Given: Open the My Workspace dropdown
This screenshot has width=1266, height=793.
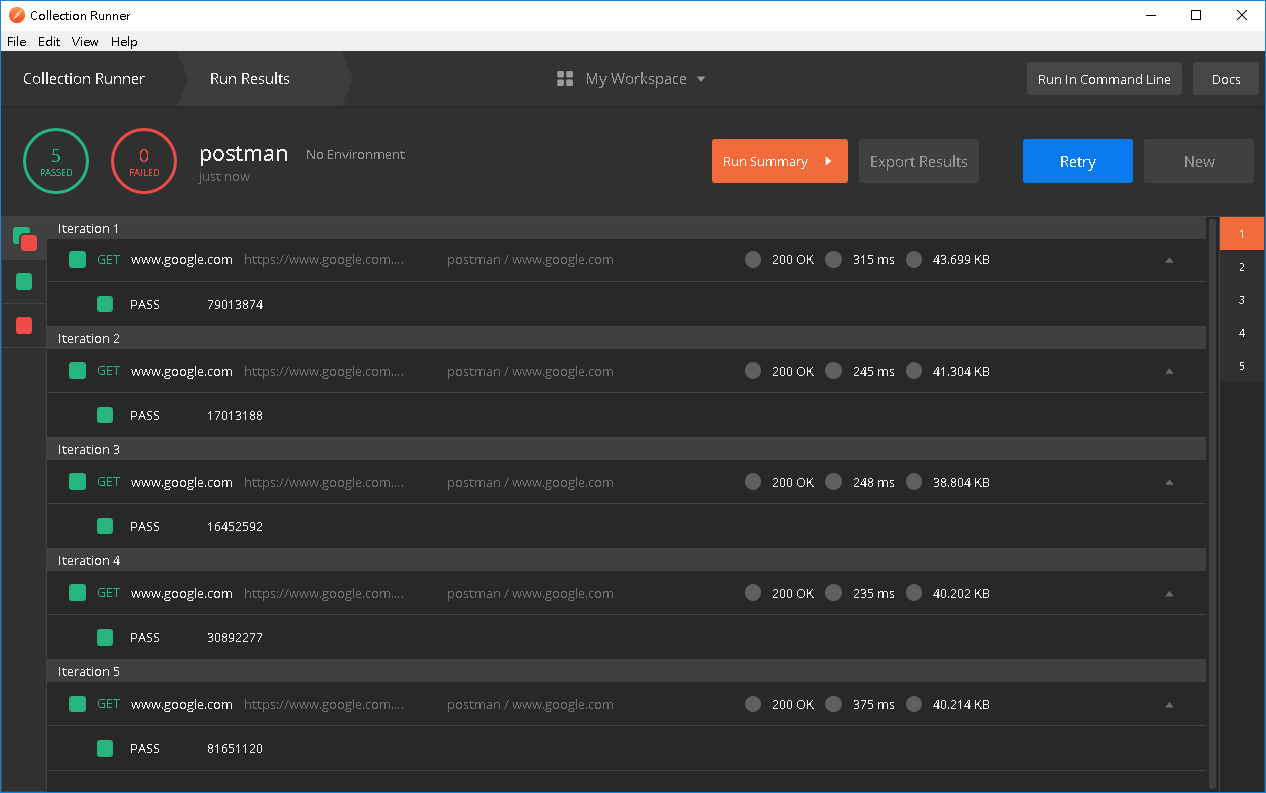Looking at the screenshot, I should 645,79.
